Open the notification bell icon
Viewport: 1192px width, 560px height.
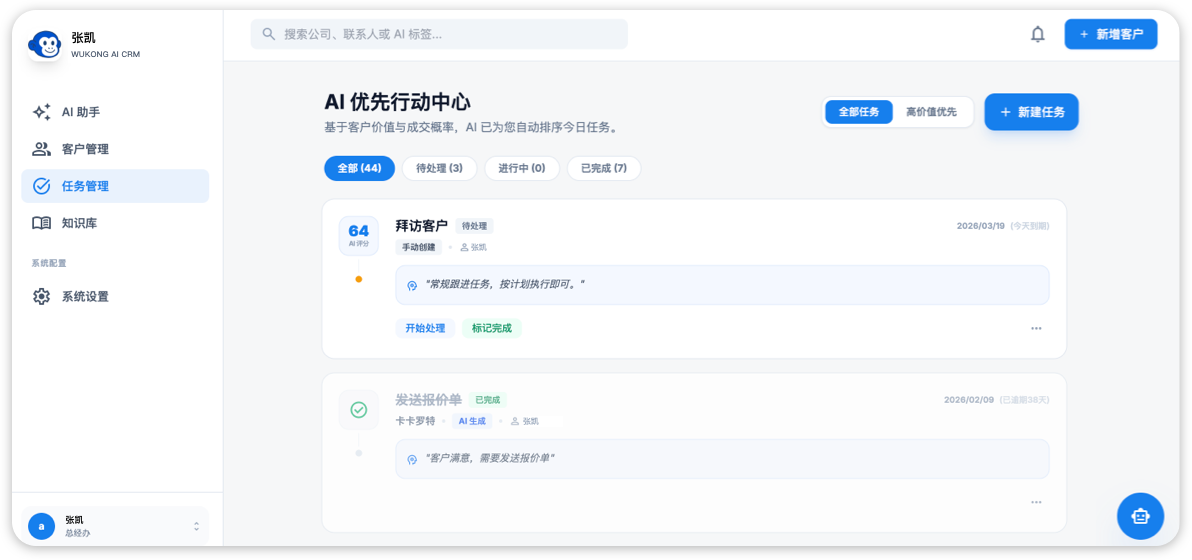tap(1037, 34)
